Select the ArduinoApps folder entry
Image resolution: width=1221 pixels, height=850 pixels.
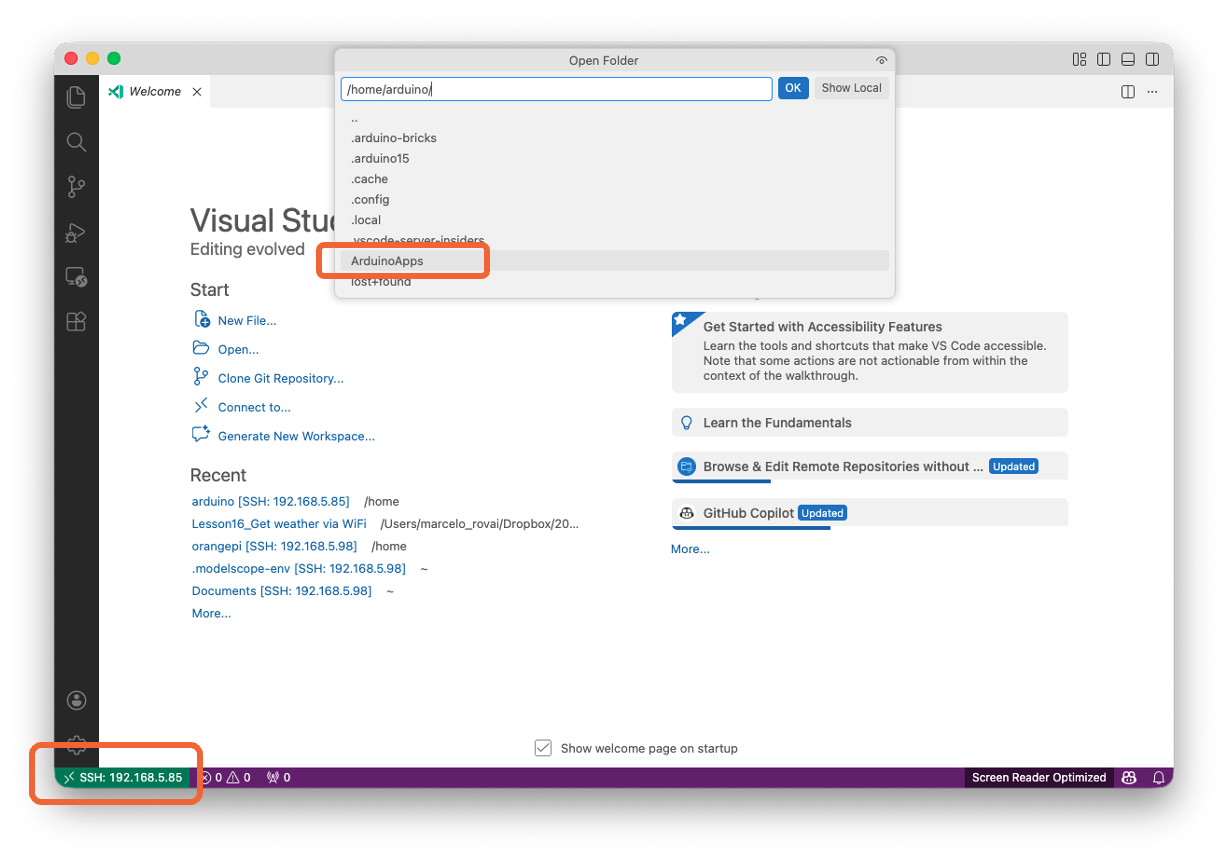point(614,261)
